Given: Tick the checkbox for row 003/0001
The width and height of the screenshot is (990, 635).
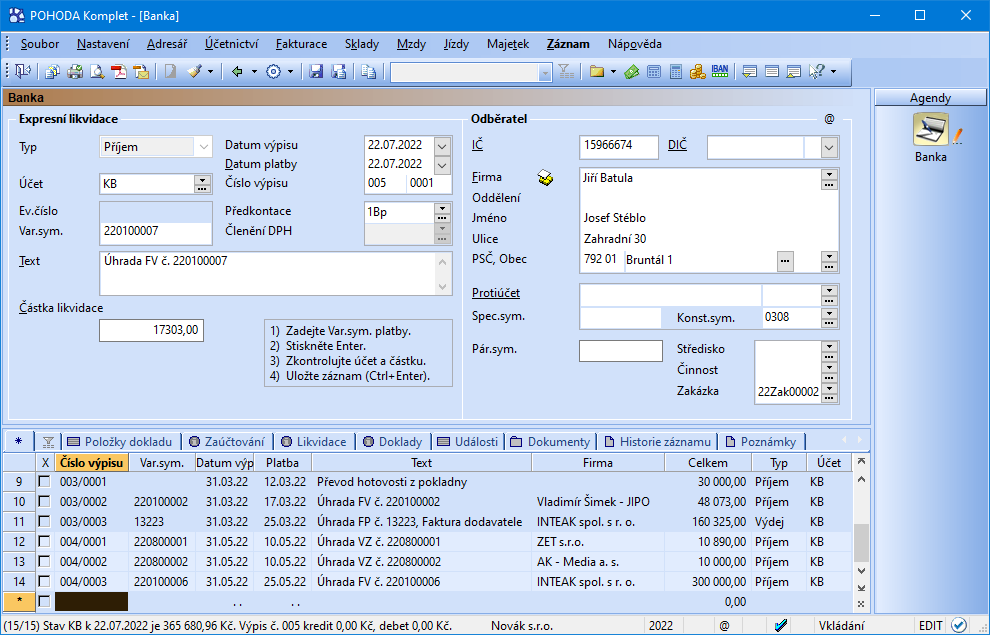Looking at the screenshot, I should pos(44,482).
